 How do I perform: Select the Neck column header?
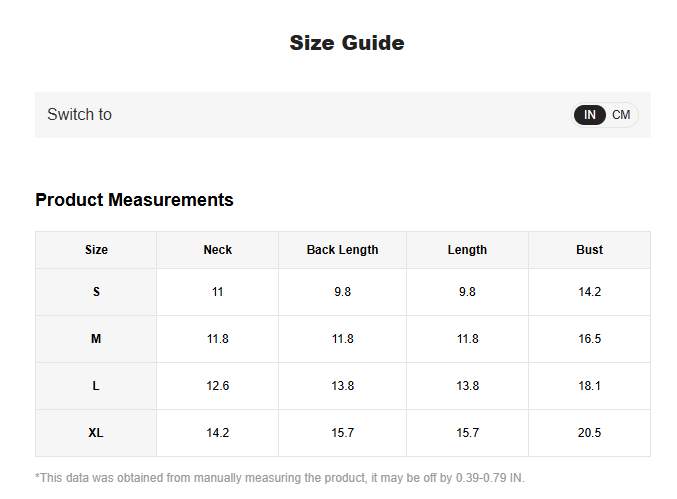[x=217, y=250]
